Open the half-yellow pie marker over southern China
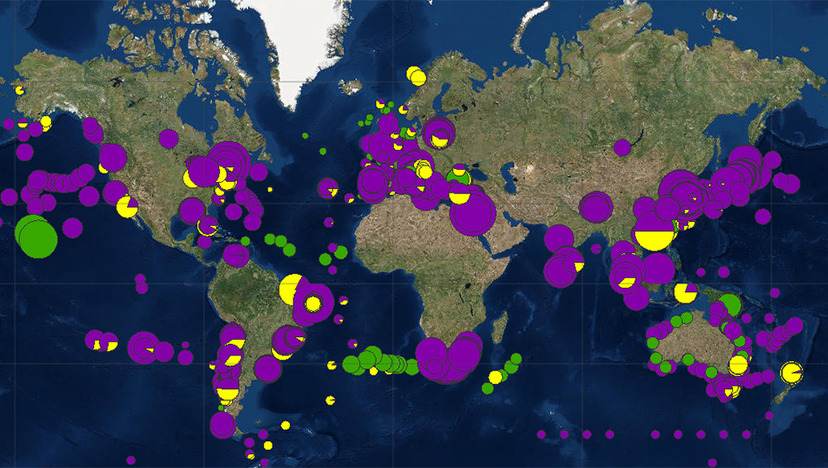This screenshot has height=468, width=828. pyautogui.click(x=654, y=232)
